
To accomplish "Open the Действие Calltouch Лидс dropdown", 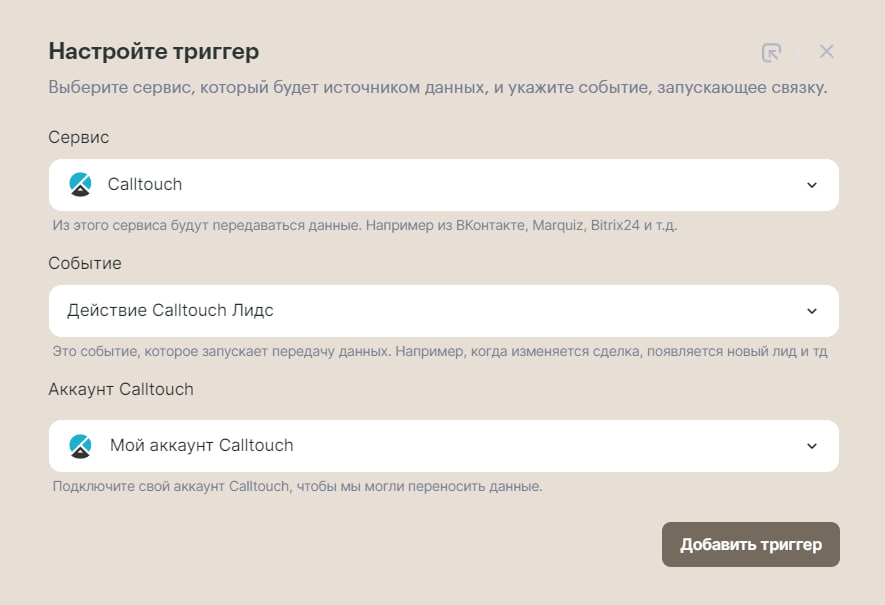I will (444, 311).
